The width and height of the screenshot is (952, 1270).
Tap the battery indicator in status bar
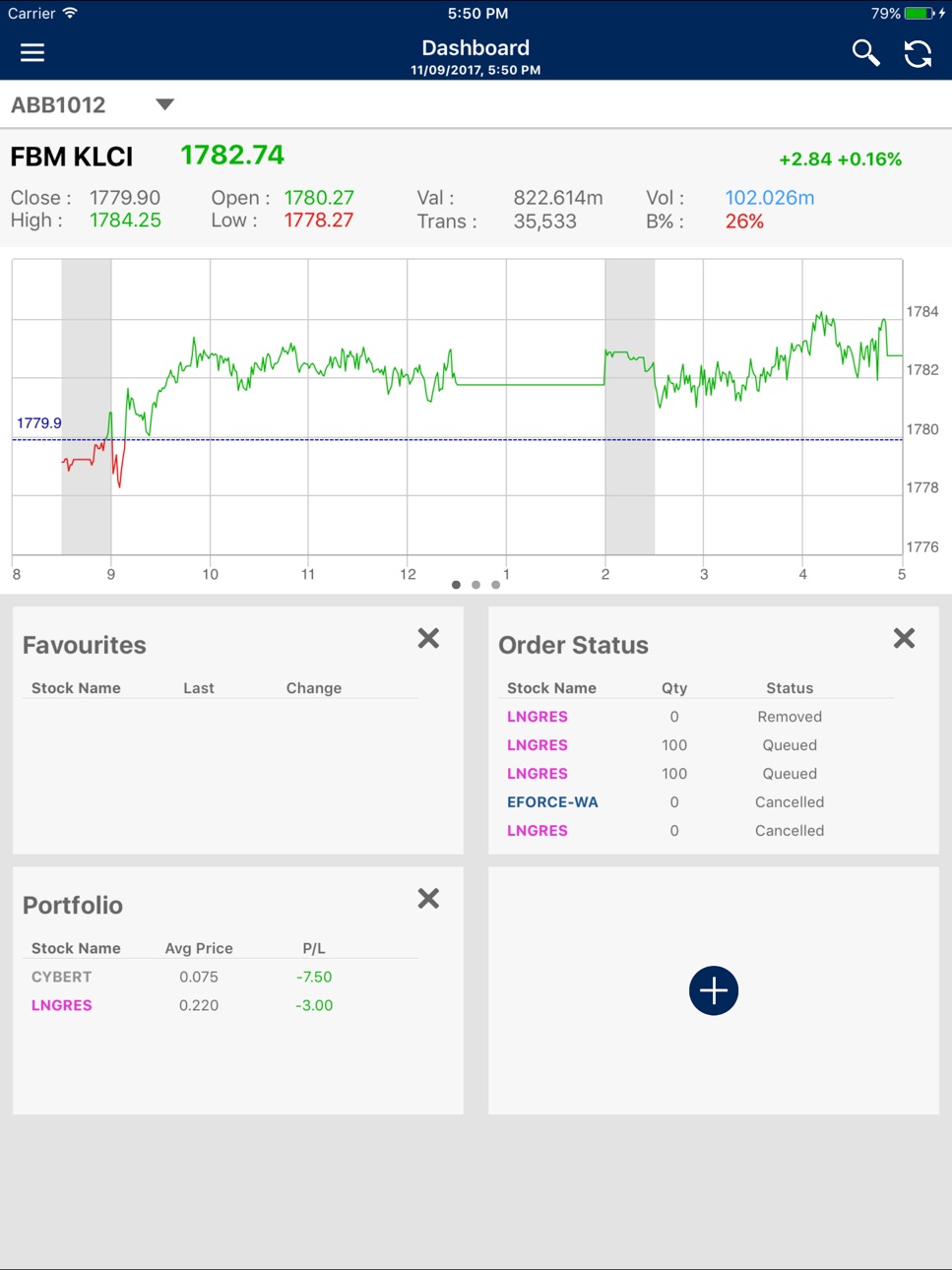pos(919,14)
